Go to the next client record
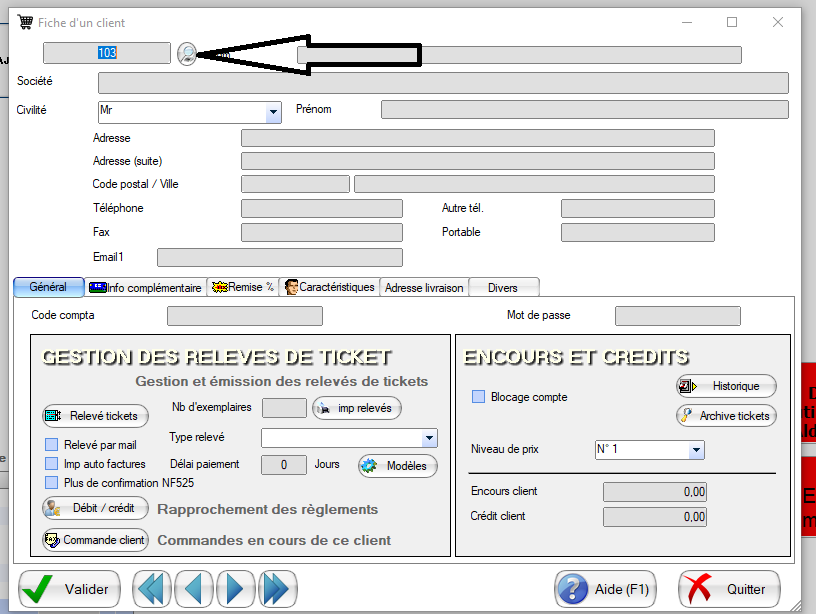 coord(235,588)
